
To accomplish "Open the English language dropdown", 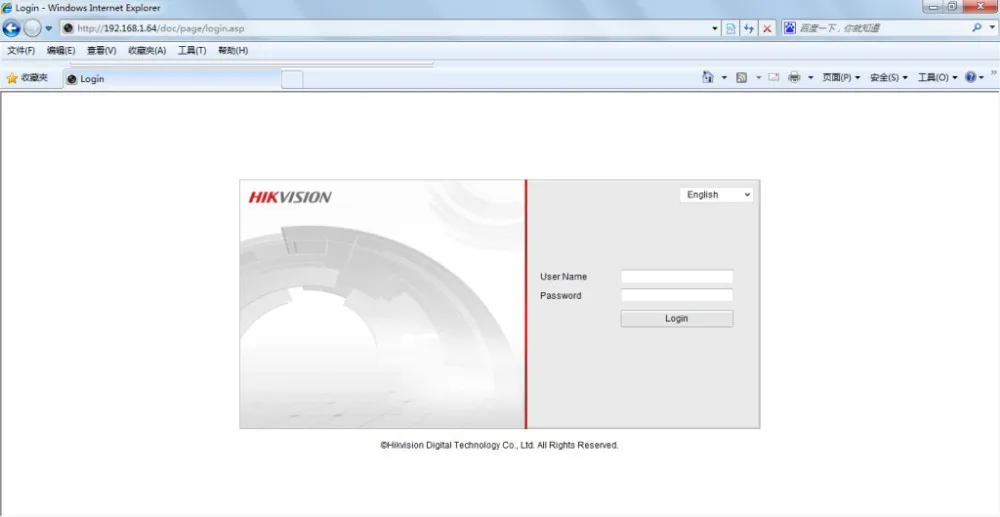I will pyautogui.click(x=716, y=195).
